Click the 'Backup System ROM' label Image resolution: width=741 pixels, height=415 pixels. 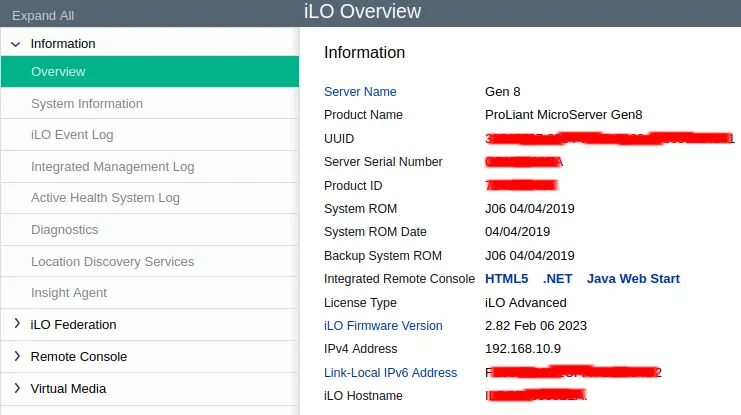tap(383, 256)
